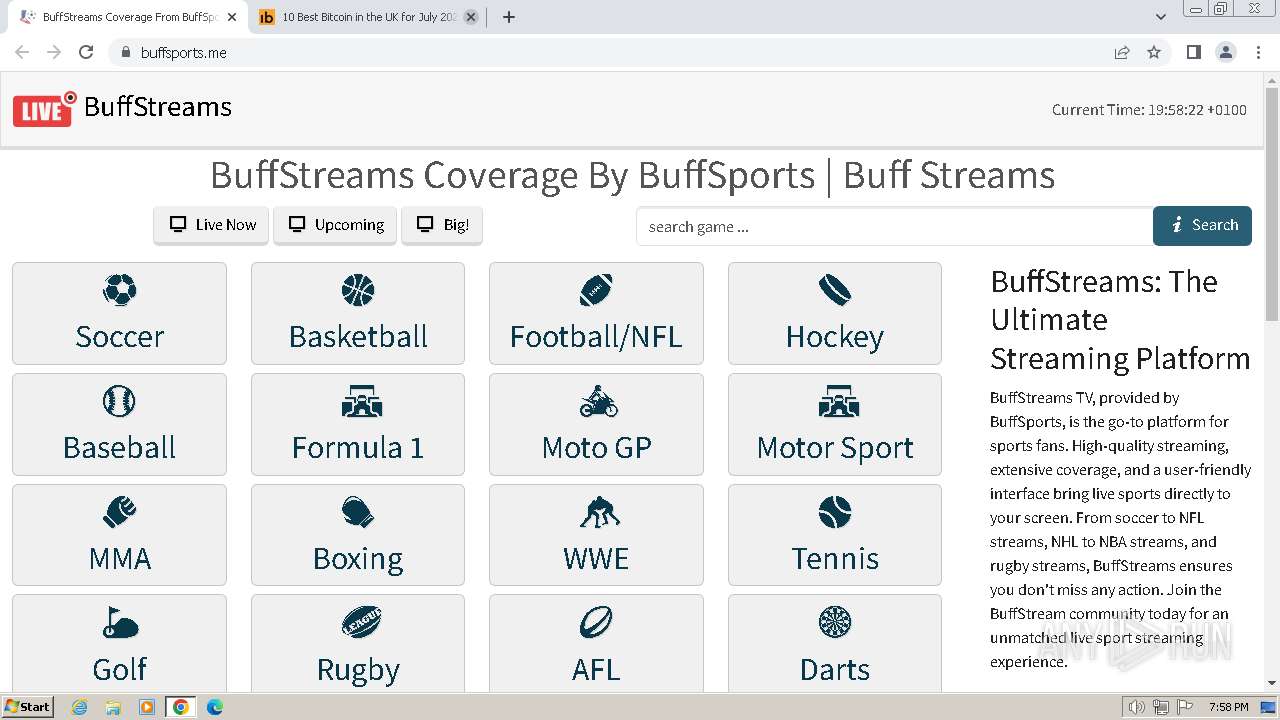Open the Hockey category card
The width and height of the screenshot is (1280, 720).
coord(835,314)
